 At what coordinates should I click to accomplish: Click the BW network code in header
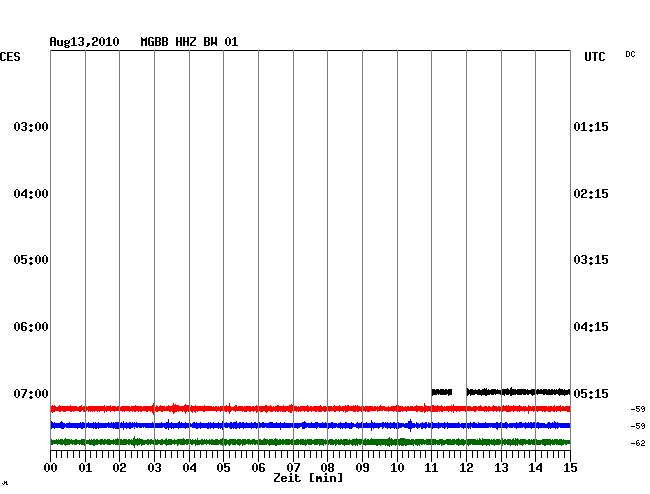pos(210,42)
